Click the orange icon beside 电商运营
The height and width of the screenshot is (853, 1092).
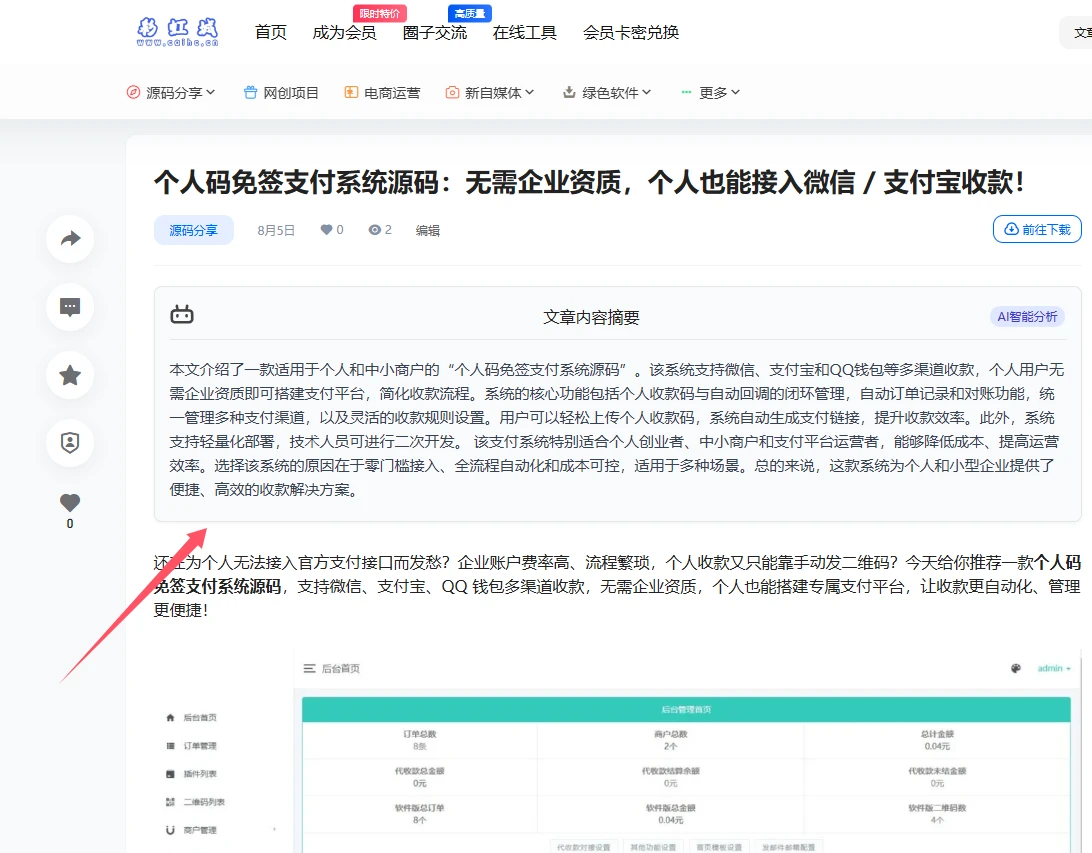point(351,92)
